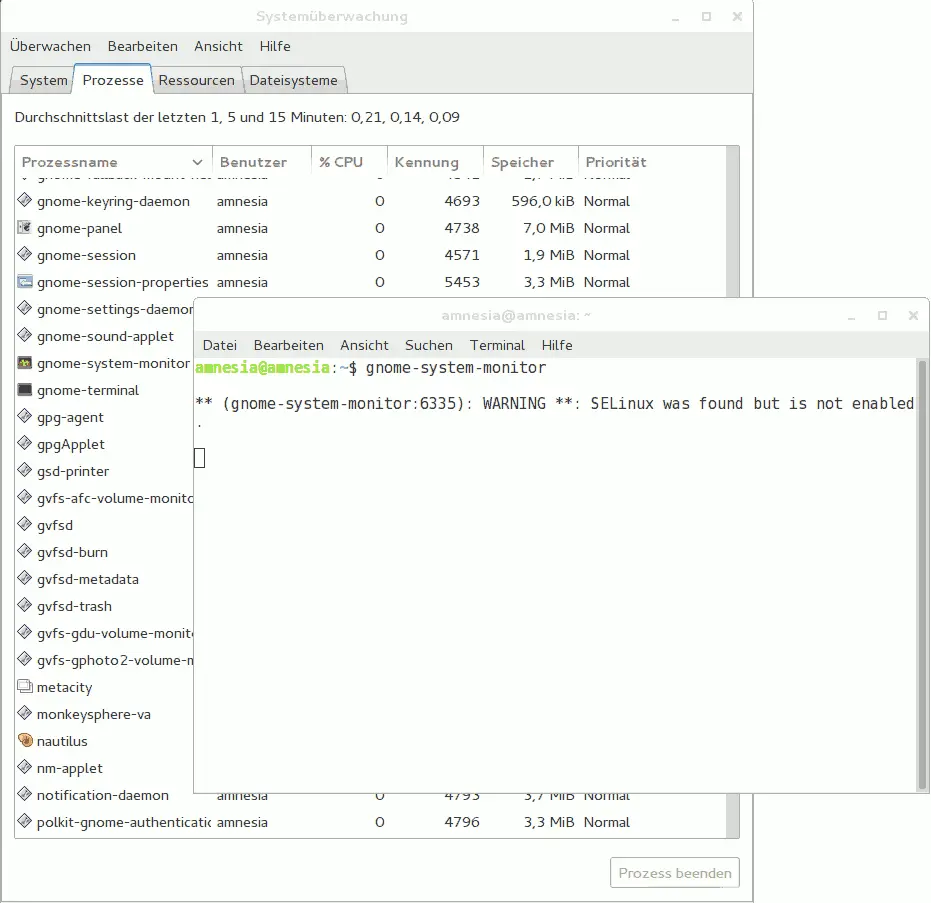Click the gnome-system-monitor process icon
The width and height of the screenshot is (931, 903).
pos(24,363)
